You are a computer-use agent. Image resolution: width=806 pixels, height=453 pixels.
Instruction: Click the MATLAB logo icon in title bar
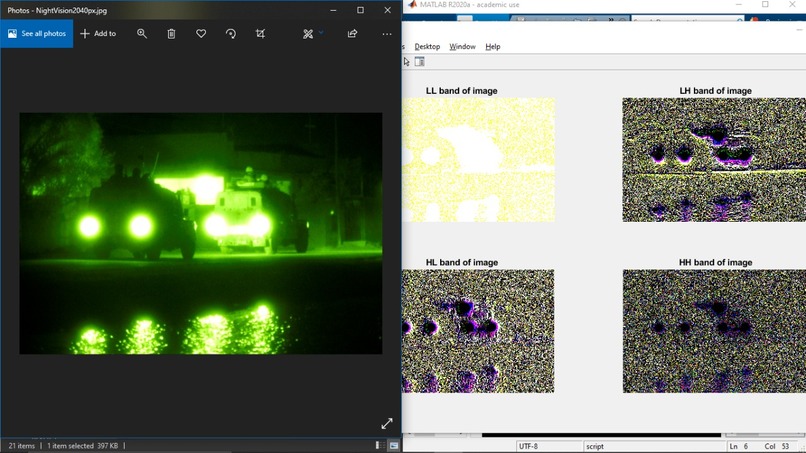(412, 5)
